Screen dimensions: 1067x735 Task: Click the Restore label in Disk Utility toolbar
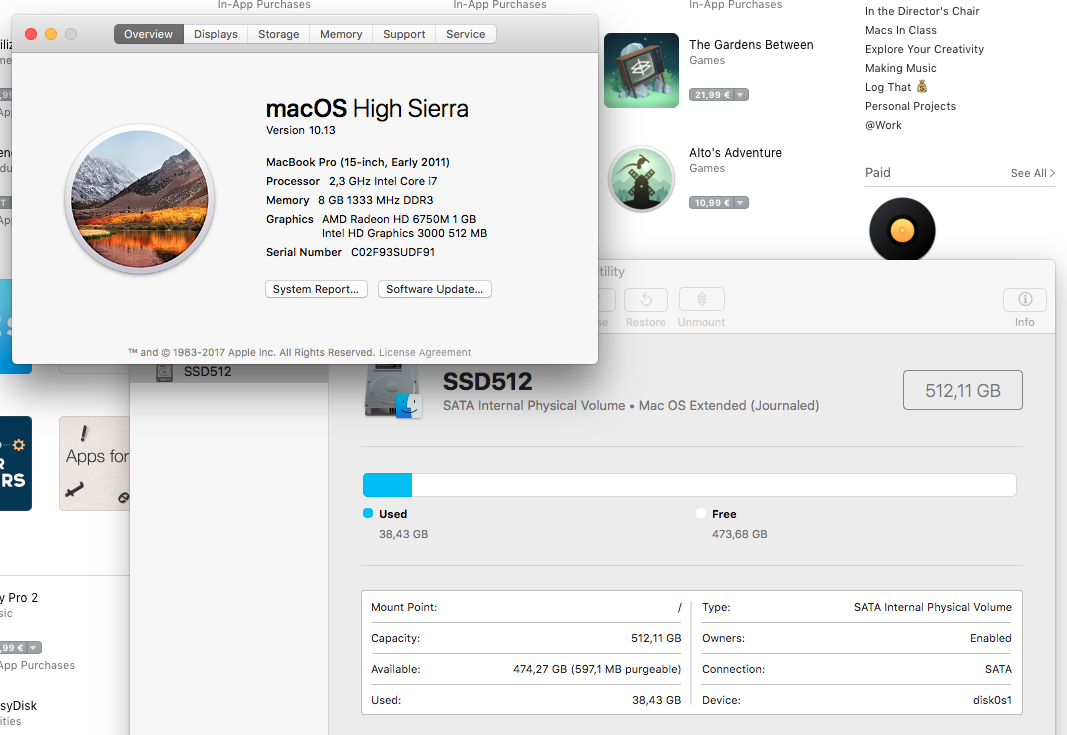coord(646,323)
